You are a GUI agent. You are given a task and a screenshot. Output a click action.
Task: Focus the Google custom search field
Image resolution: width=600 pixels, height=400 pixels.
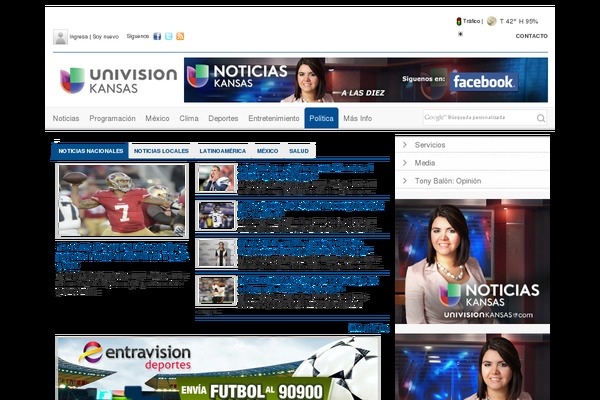[479, 118]
